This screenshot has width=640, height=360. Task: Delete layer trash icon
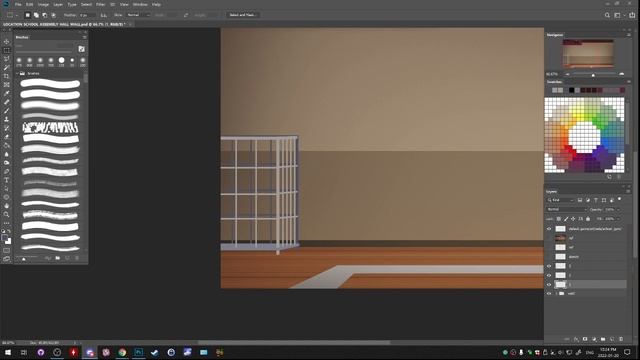(x=621, y=339)
